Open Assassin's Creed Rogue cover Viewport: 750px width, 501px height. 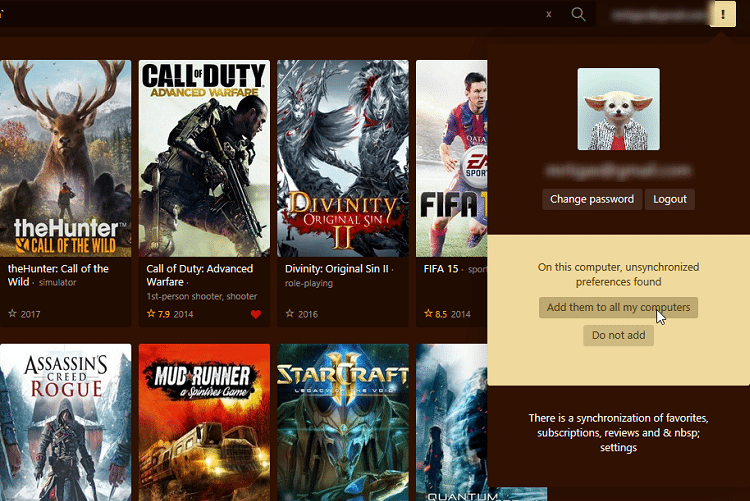(66, 422)
